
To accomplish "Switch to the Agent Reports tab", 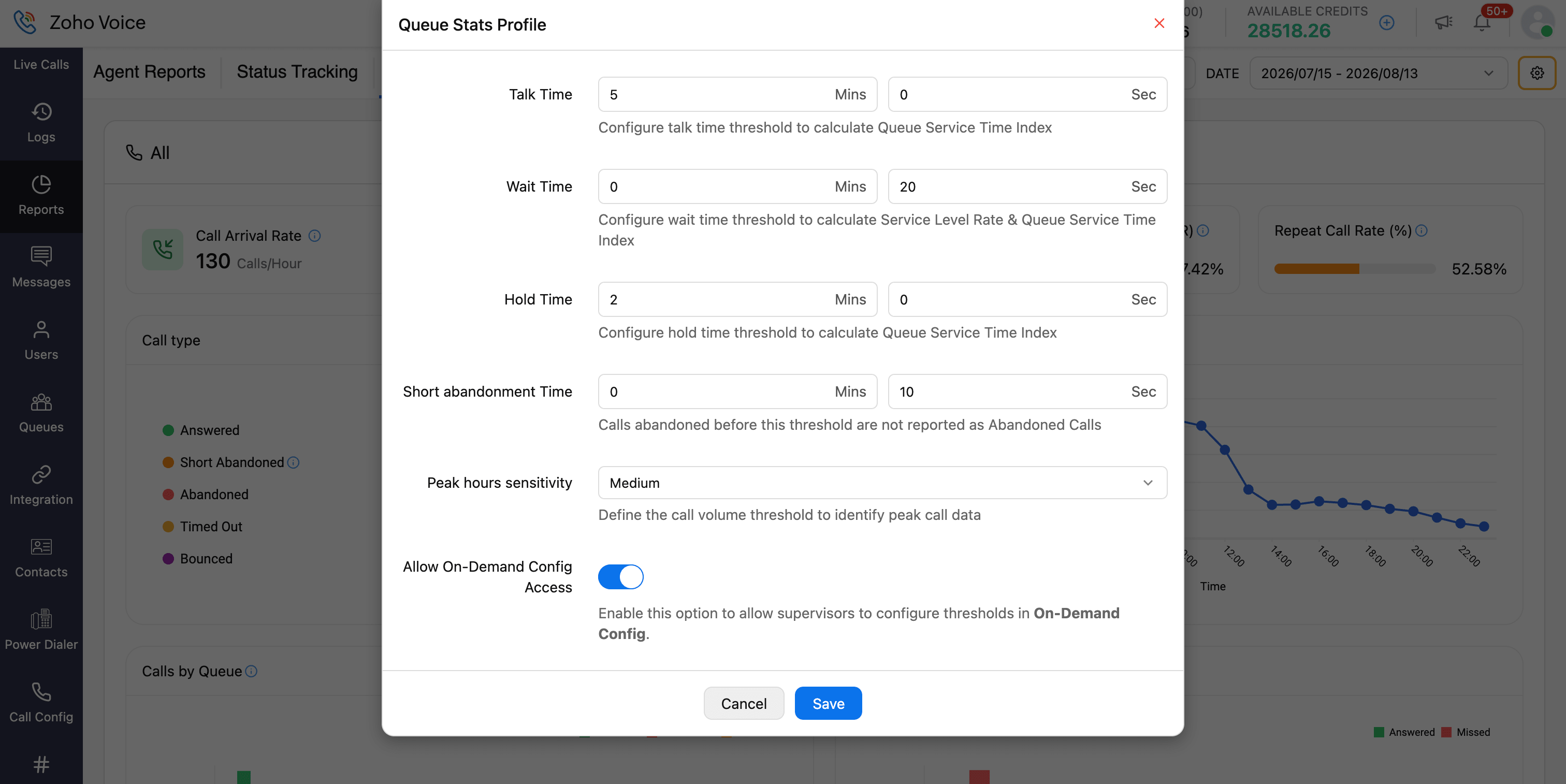I will pos(150,71).
